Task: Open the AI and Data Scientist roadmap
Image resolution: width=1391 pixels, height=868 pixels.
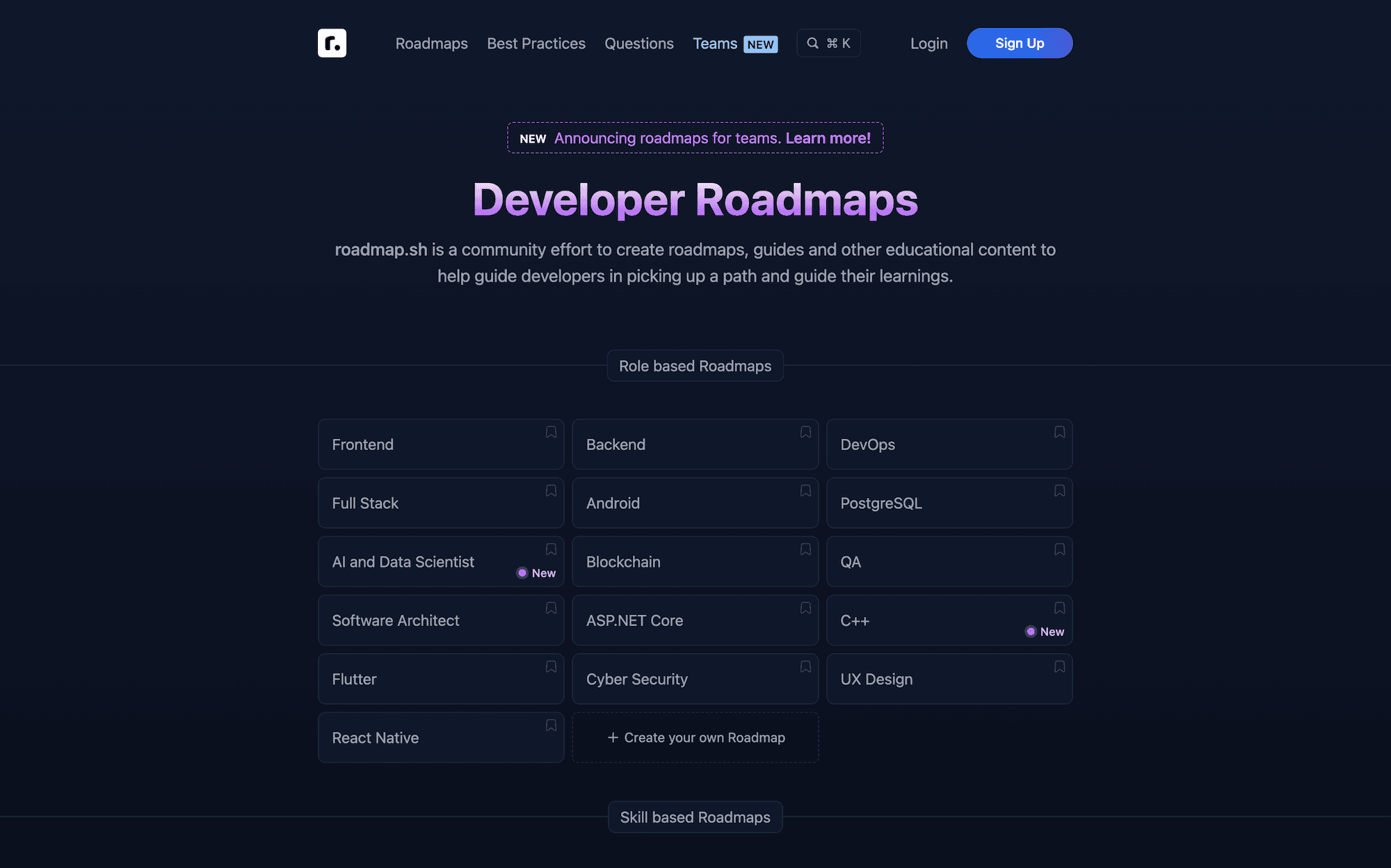Action: [441, 561]
